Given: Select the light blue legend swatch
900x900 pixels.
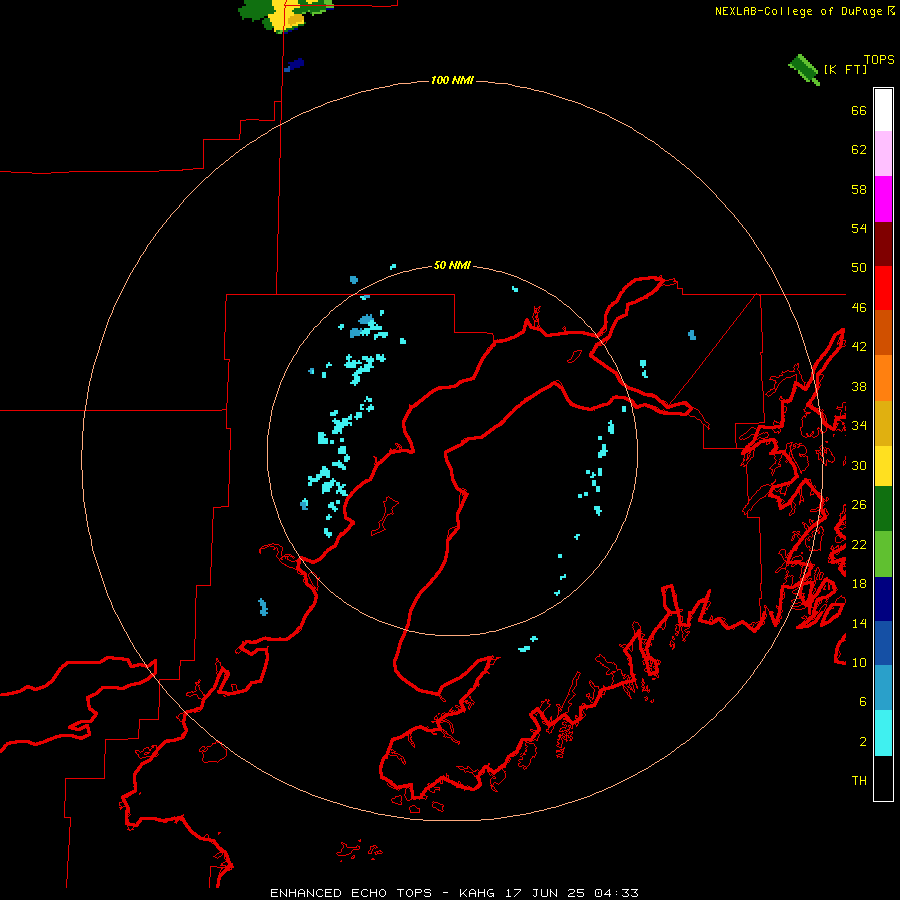Looking at the screenshot, I should coord(883,688).
